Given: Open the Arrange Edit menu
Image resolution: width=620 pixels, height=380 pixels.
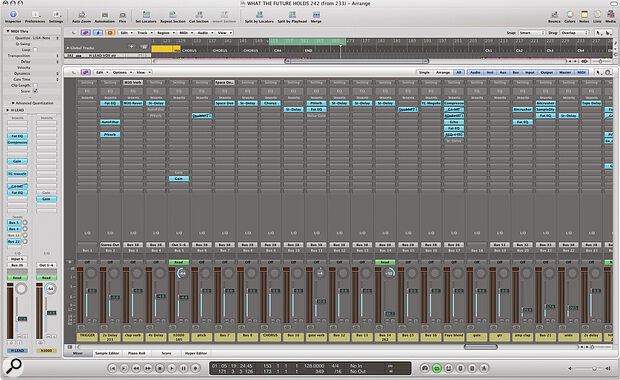Looking at the screenshot, I should pos(126,33).
